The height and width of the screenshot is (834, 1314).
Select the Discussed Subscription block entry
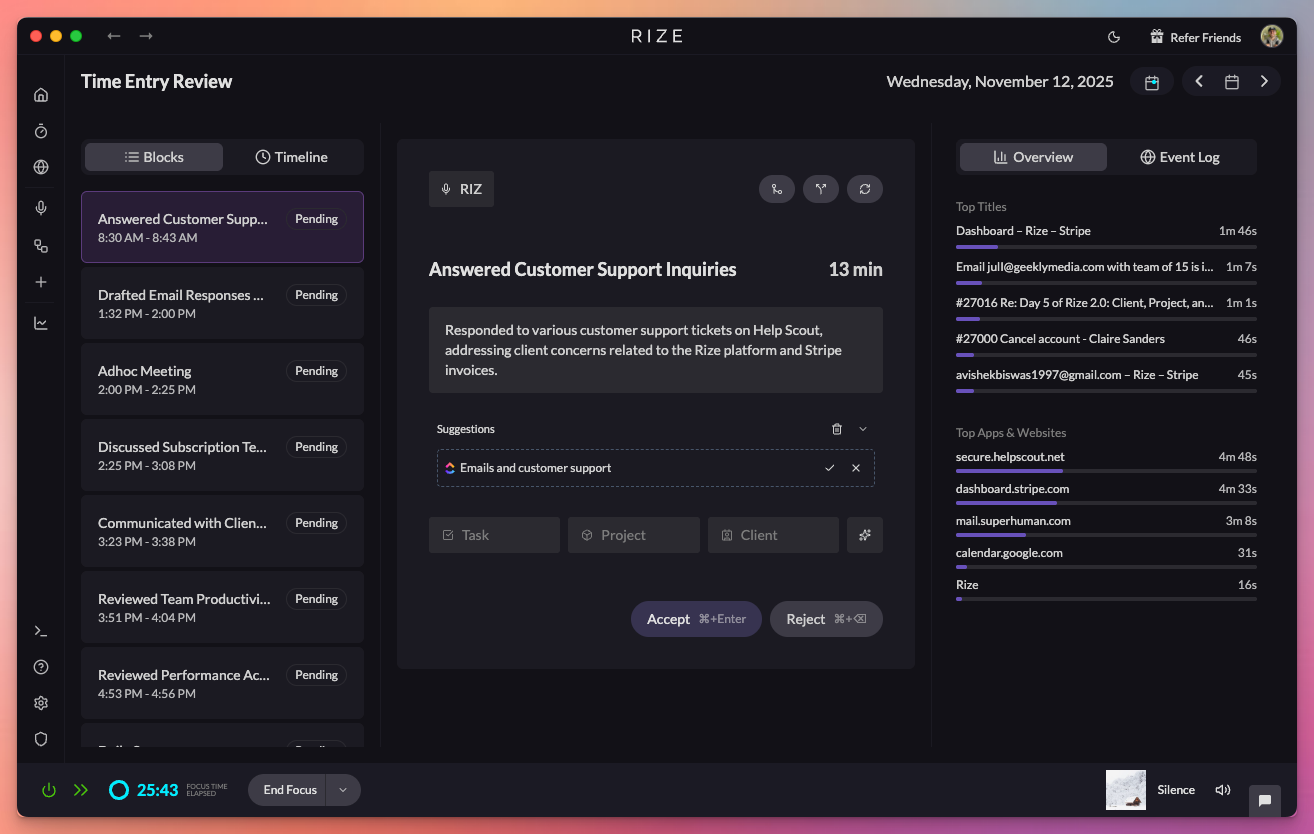tap(222, 455)
